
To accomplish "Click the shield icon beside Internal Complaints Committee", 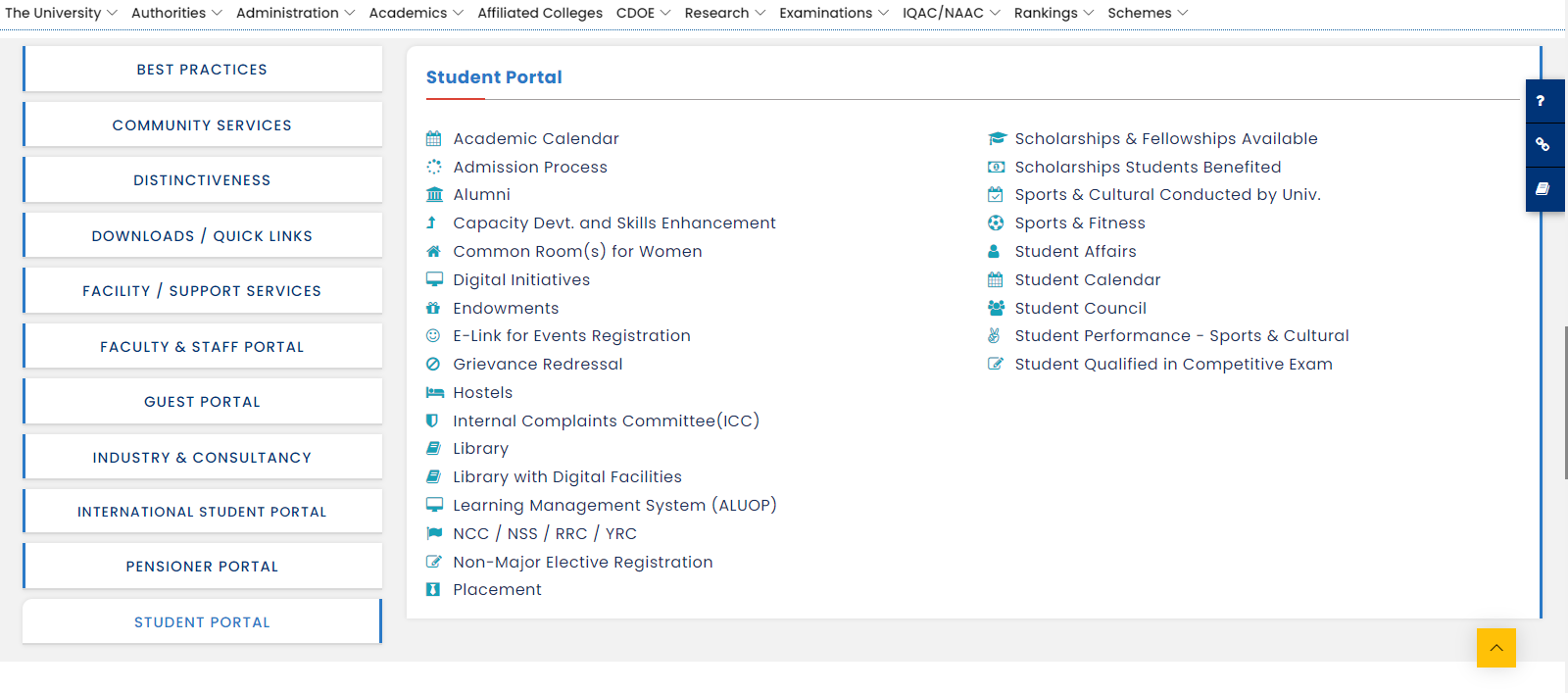I will [432, 421].
